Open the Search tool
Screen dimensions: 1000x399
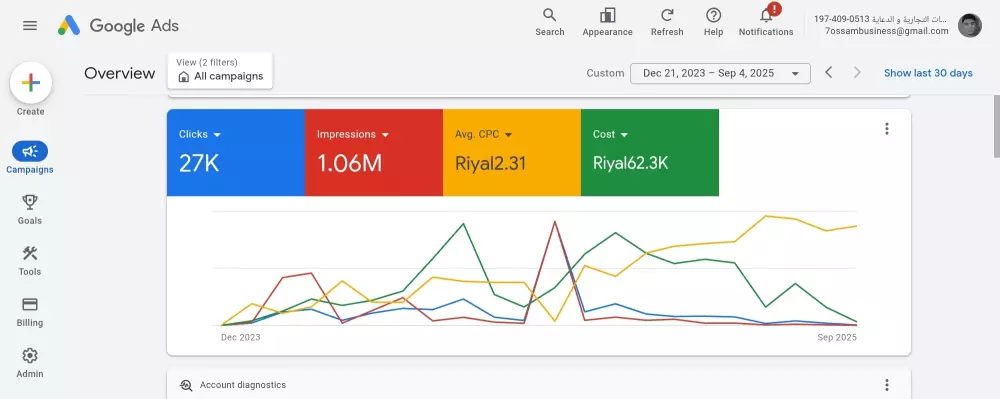549,22
